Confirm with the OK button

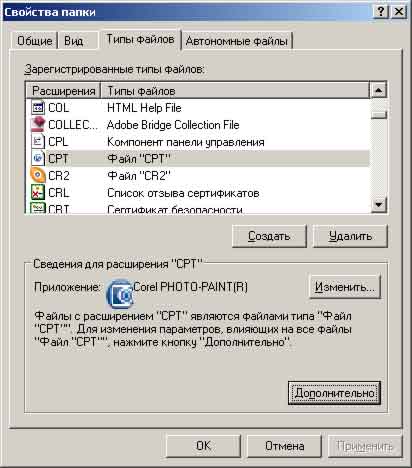tap(203, 446)
